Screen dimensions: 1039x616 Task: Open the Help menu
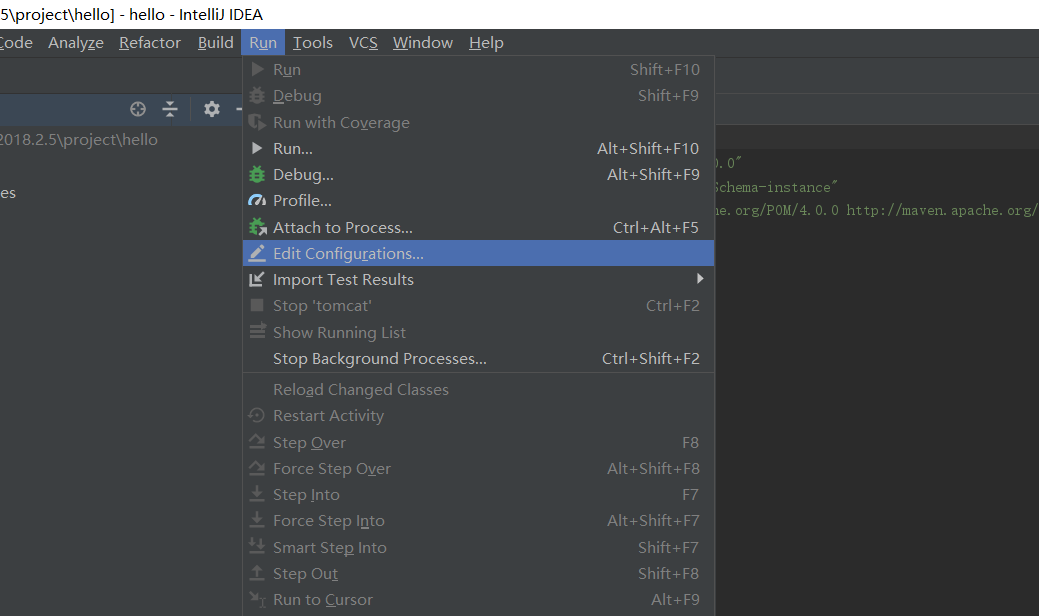coord(486,42)
